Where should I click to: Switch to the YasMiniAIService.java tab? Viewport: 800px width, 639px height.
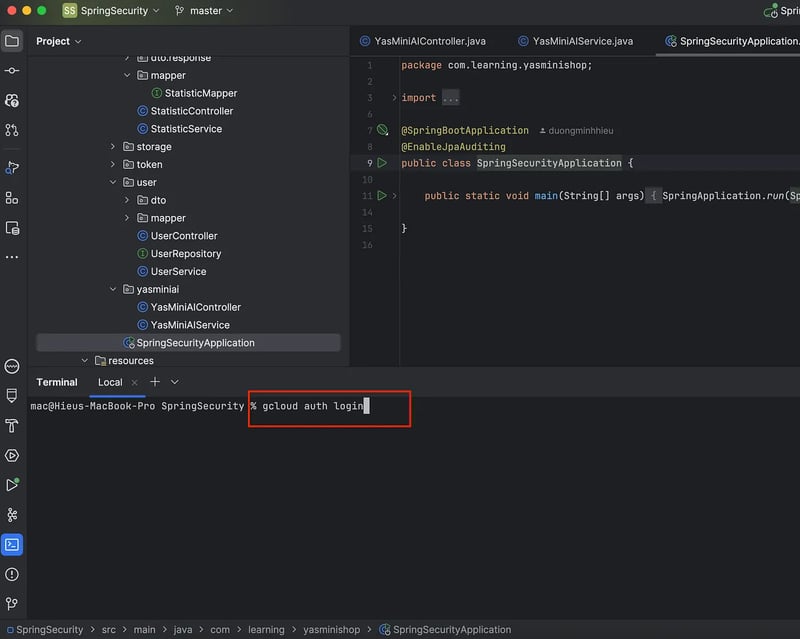(x=576, y=41)
